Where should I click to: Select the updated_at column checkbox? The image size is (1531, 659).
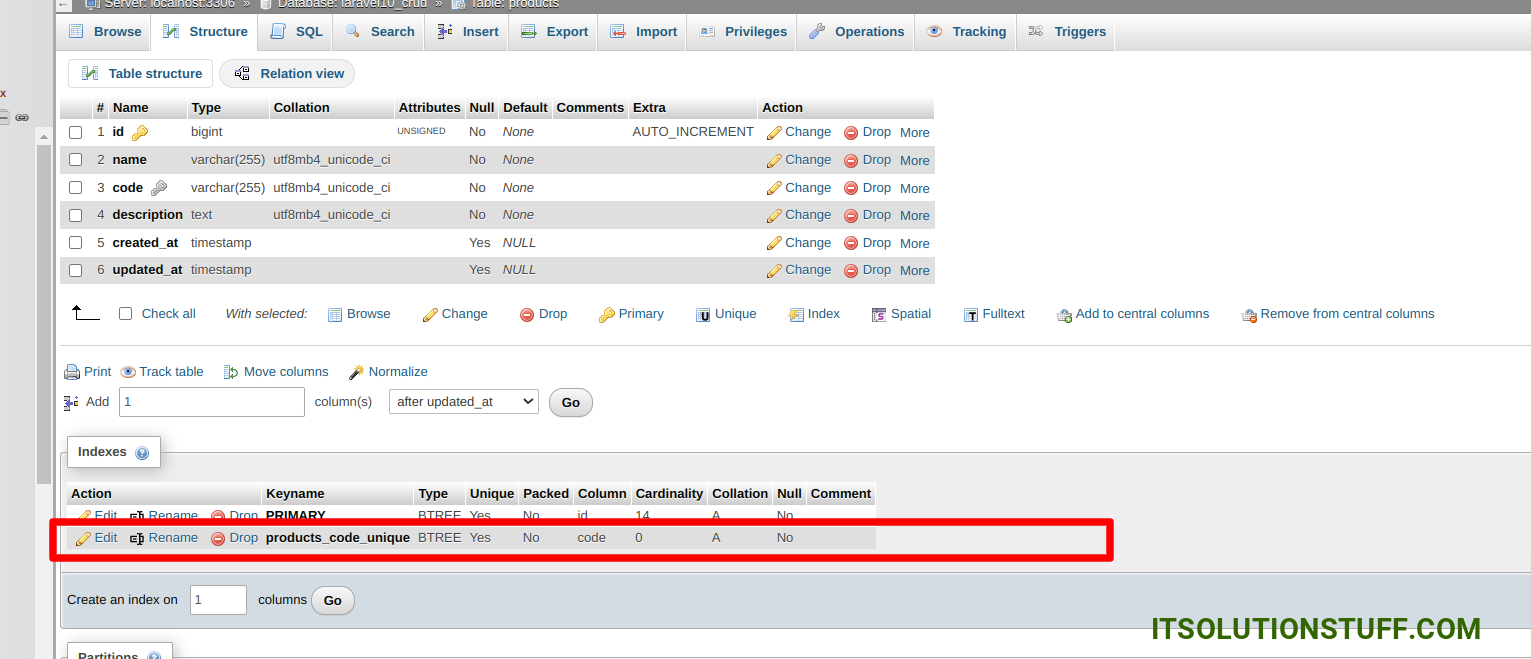75,270
